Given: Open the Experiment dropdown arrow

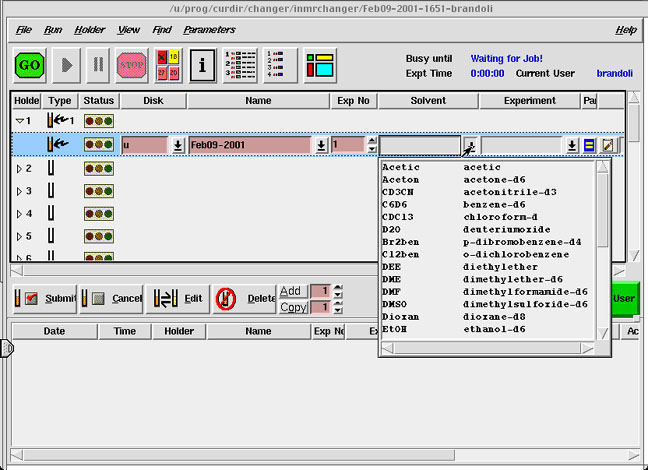Looking at the screenshot, I should [x=572, y=145].
